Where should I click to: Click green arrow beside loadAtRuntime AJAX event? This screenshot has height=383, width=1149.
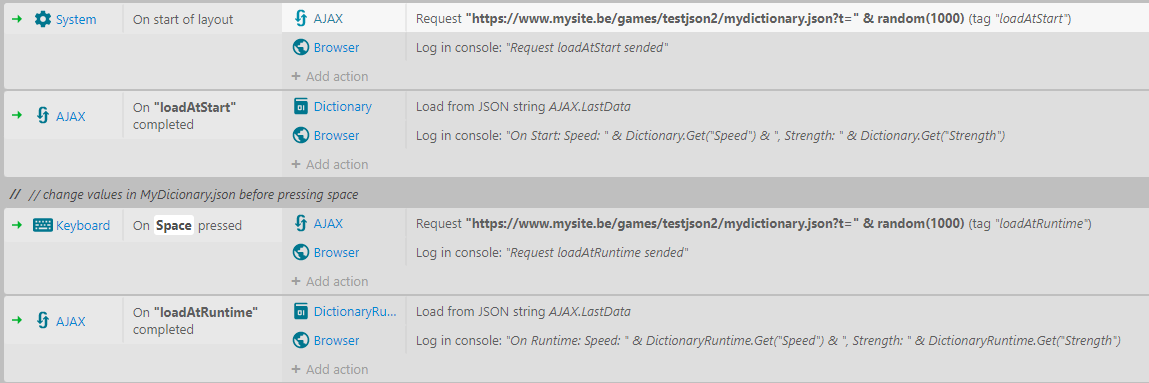click(17, 321)
